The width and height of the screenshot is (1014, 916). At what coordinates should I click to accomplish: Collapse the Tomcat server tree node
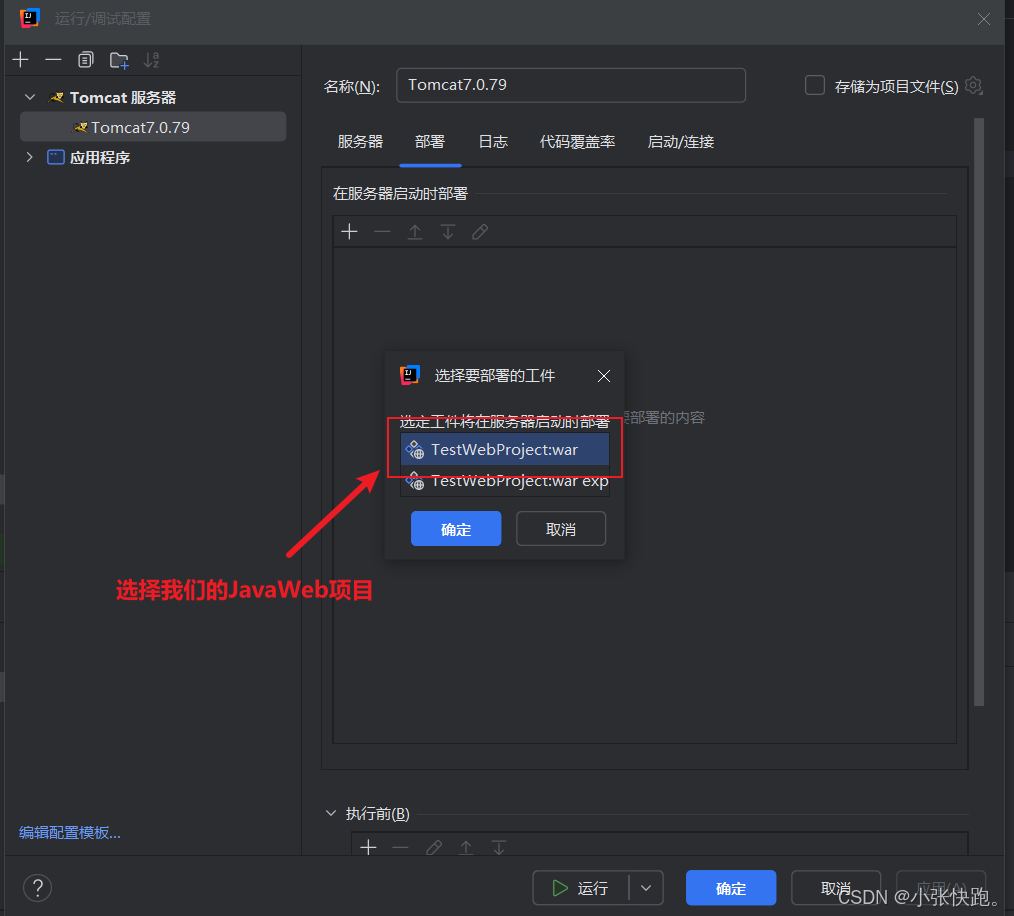pos(30,97)
